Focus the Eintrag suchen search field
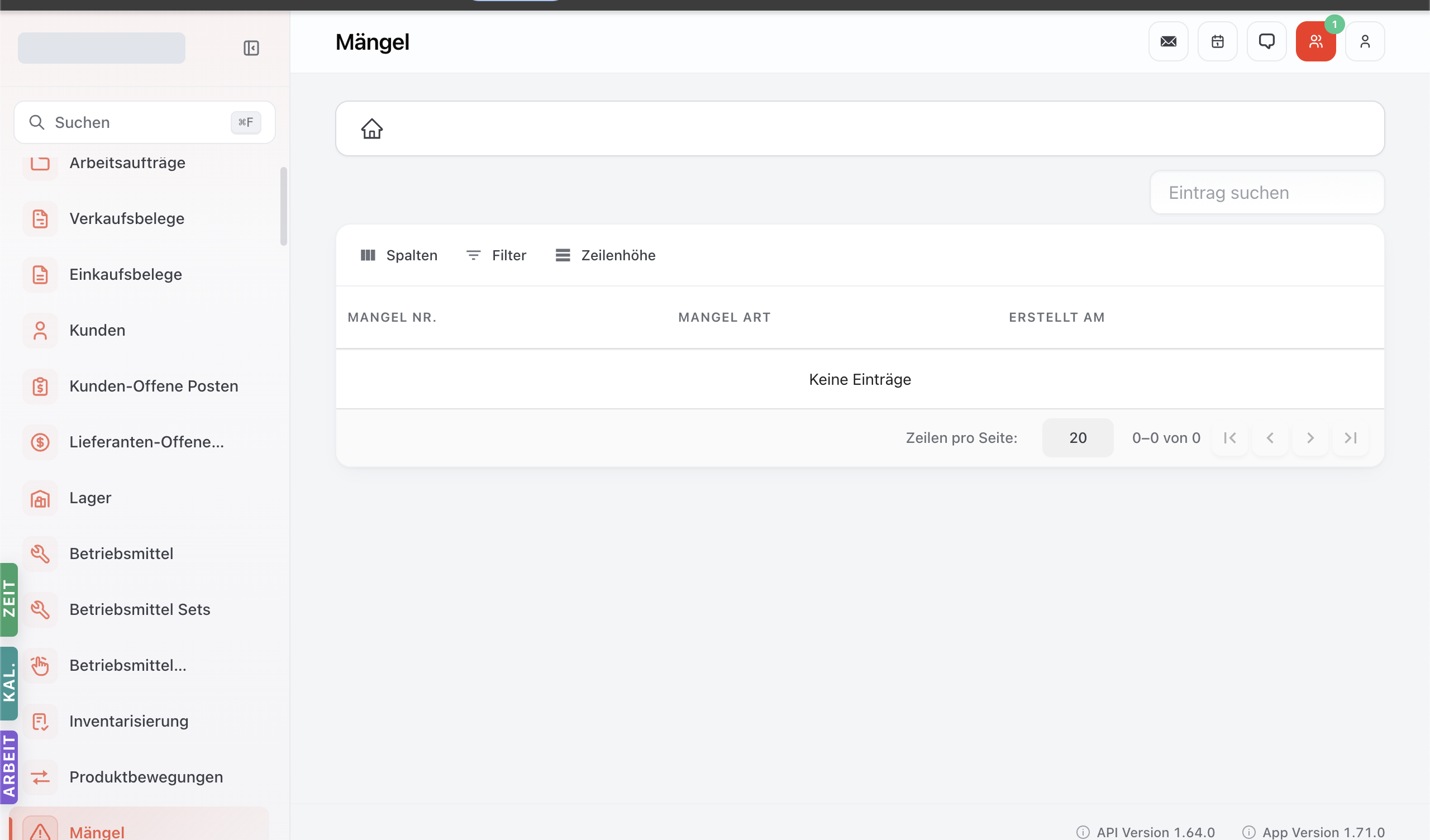 click(1267, 193)
